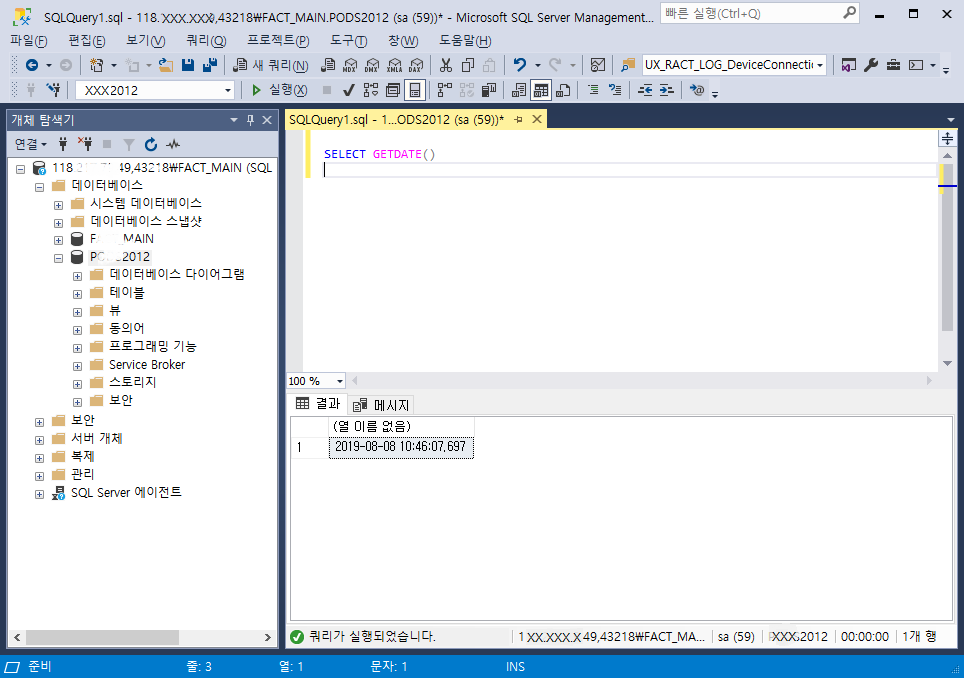This screenshot has height=678, width=964.
Task: Open the UX_RACT_LOG_DeviceConnecti search combo box
Action: pyautogui.click(x=734, y=65)
